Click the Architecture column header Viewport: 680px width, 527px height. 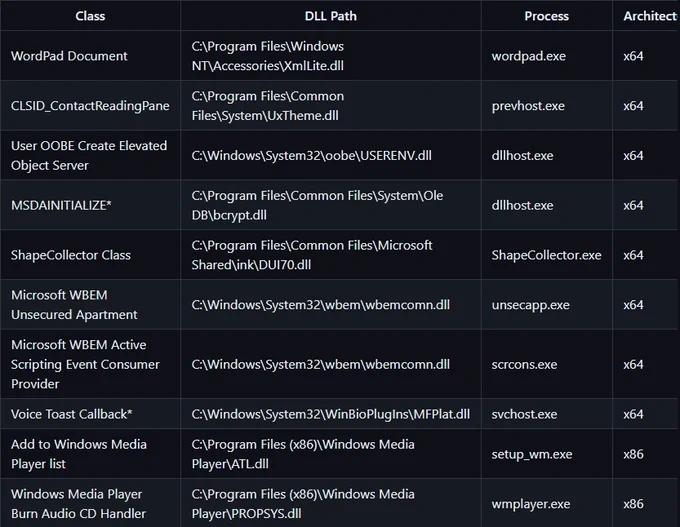pos(646,16)
